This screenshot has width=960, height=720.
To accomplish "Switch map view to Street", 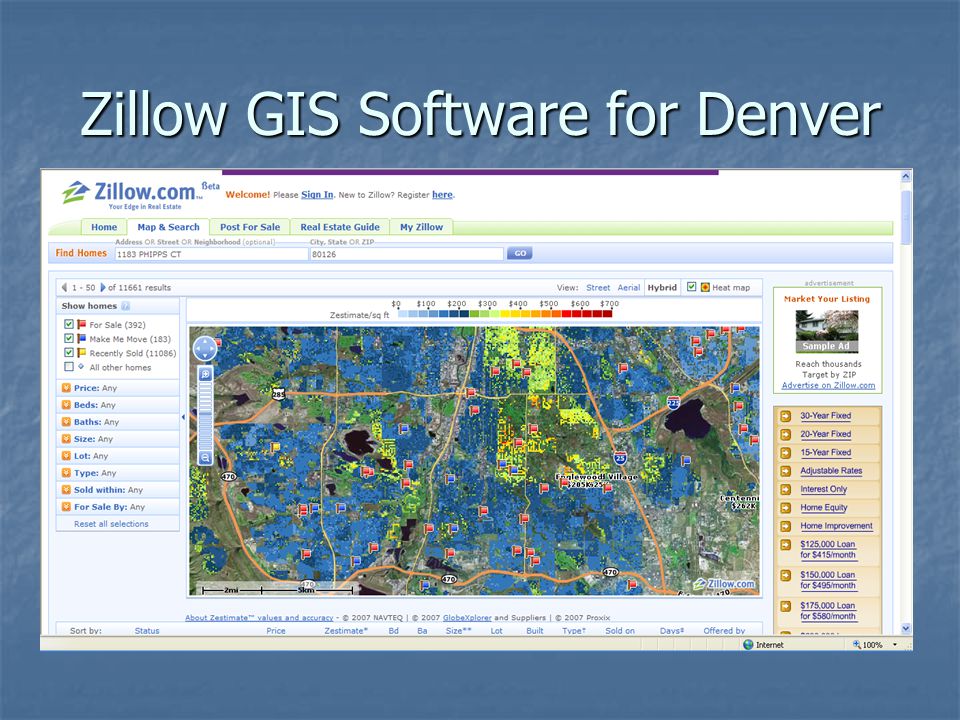I will (x=598, y=288).
